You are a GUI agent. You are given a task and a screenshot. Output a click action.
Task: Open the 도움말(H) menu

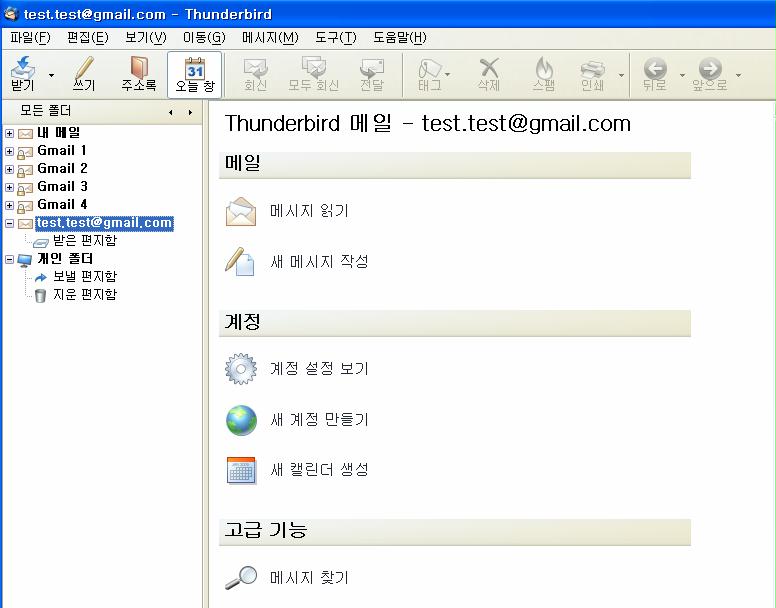399,38
